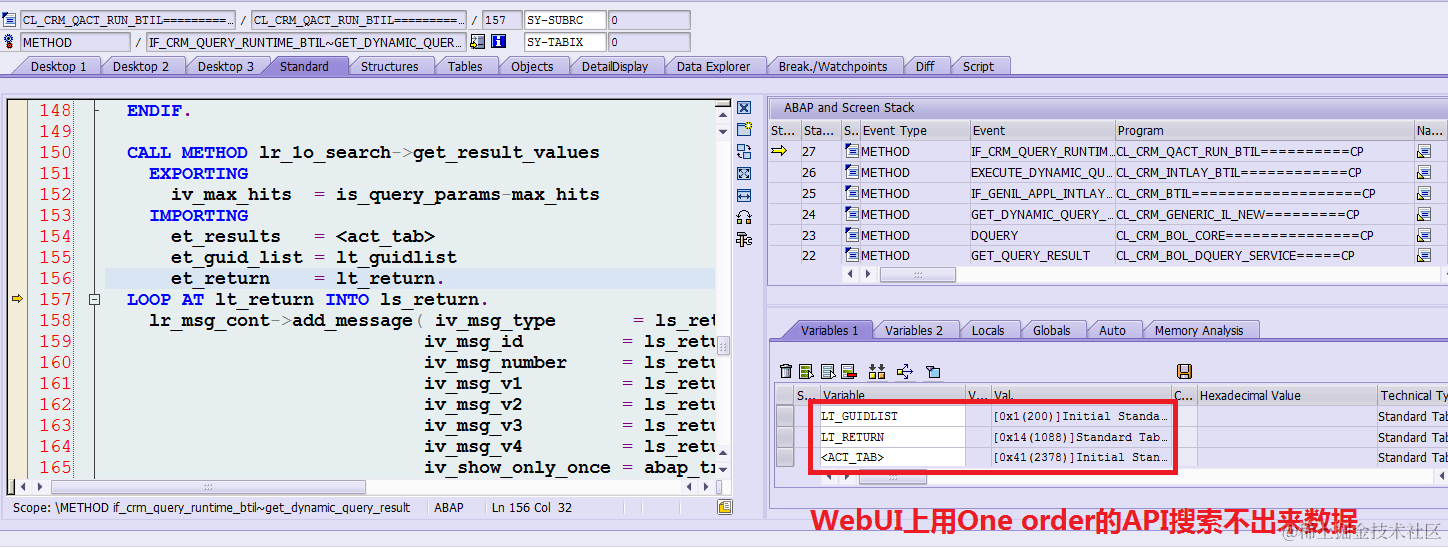Image resolution: width=1448 pixels, height=548 pixels.
Task: Select all rows in Variables table
Action: [x=785, y=395]
